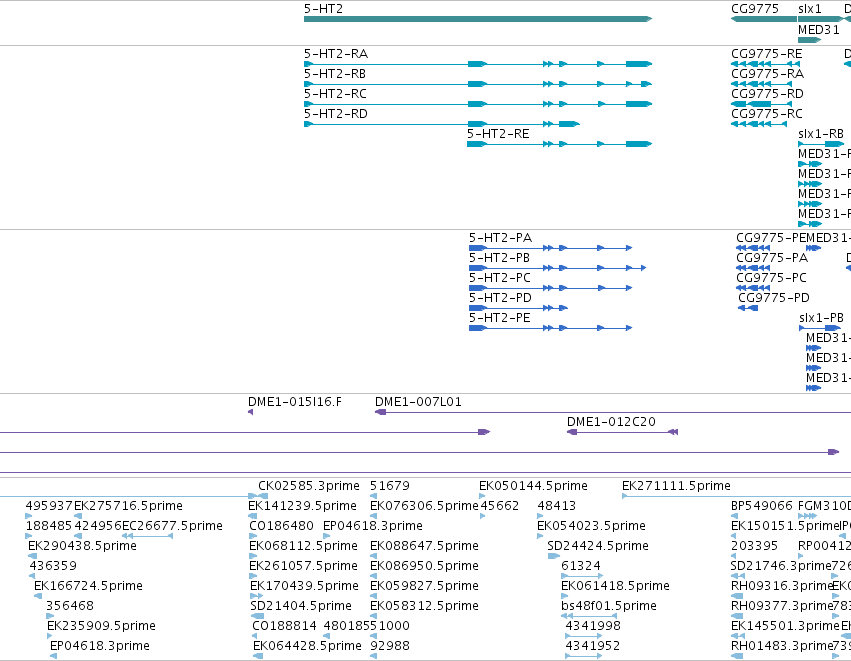The height and width of the screenshot is (661, 851).
Task: Click the 5-HT2-PE label
Action: pos(500,319)
